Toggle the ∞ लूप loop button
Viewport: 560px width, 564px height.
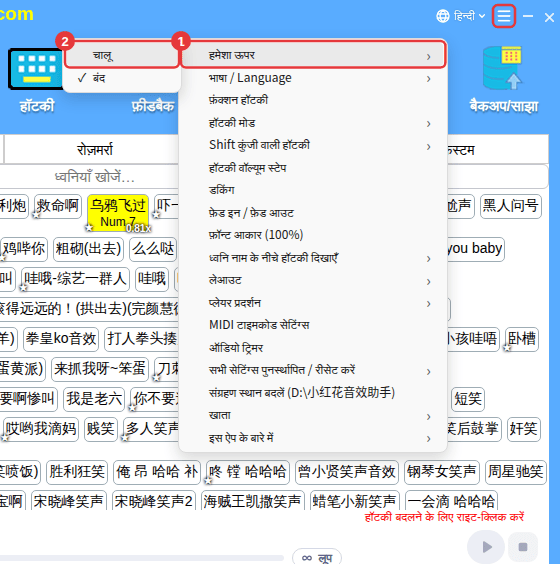tap(317, 557)
